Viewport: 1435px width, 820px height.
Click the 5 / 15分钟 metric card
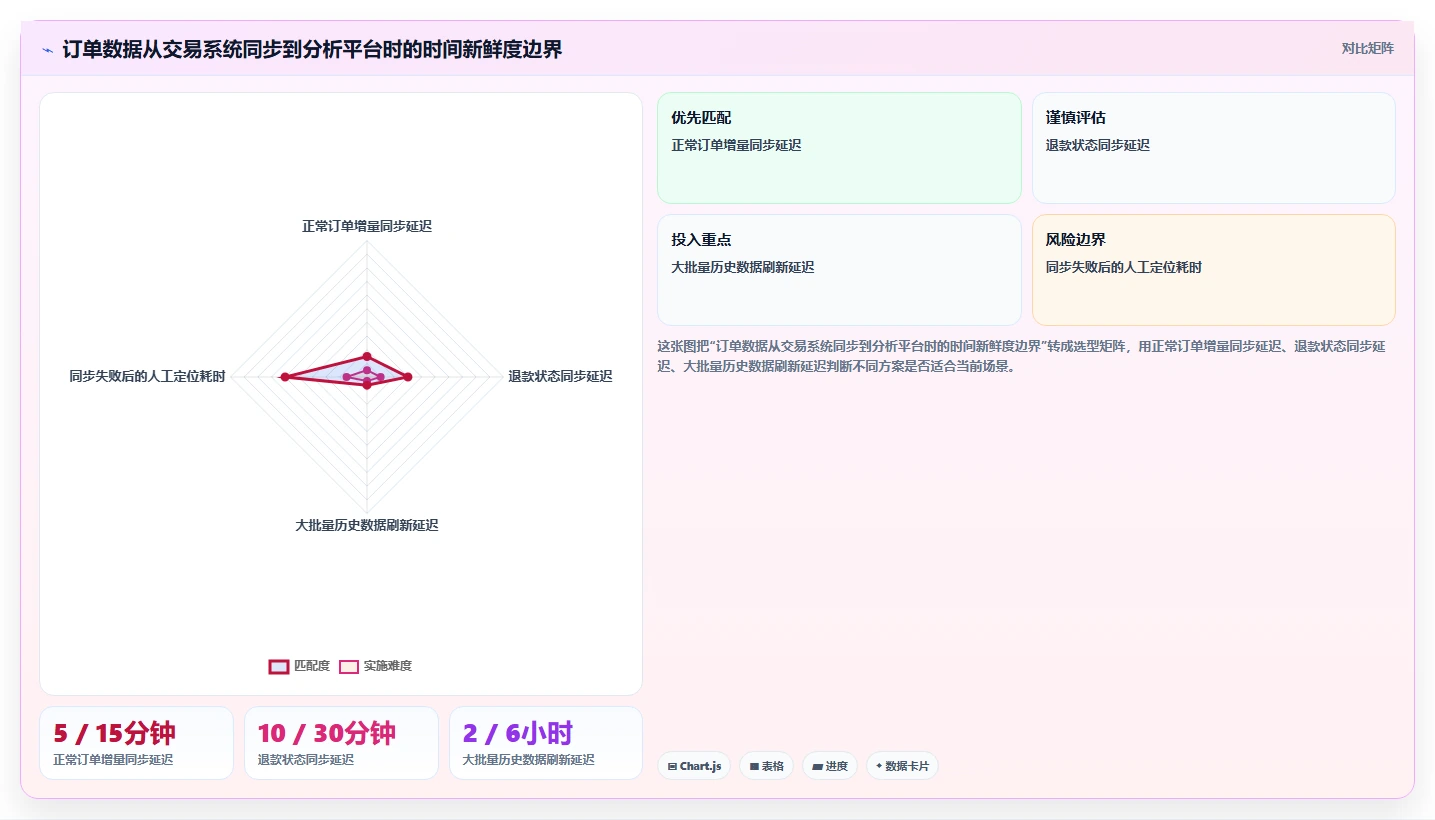(x=136, y=743)
